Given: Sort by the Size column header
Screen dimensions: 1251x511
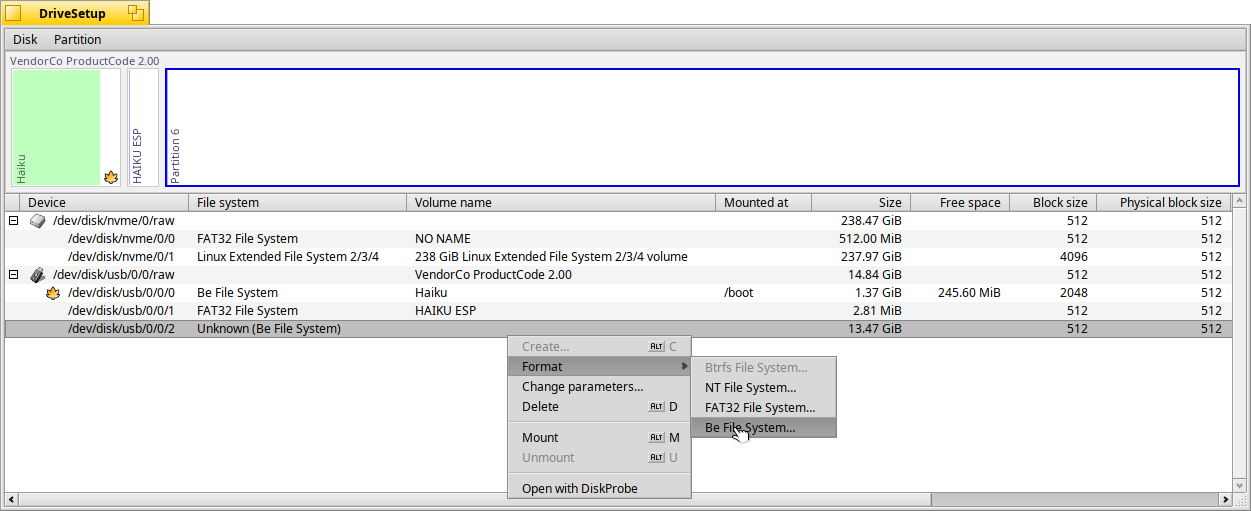Looking at the screenshot, I should tap(860, 203).
